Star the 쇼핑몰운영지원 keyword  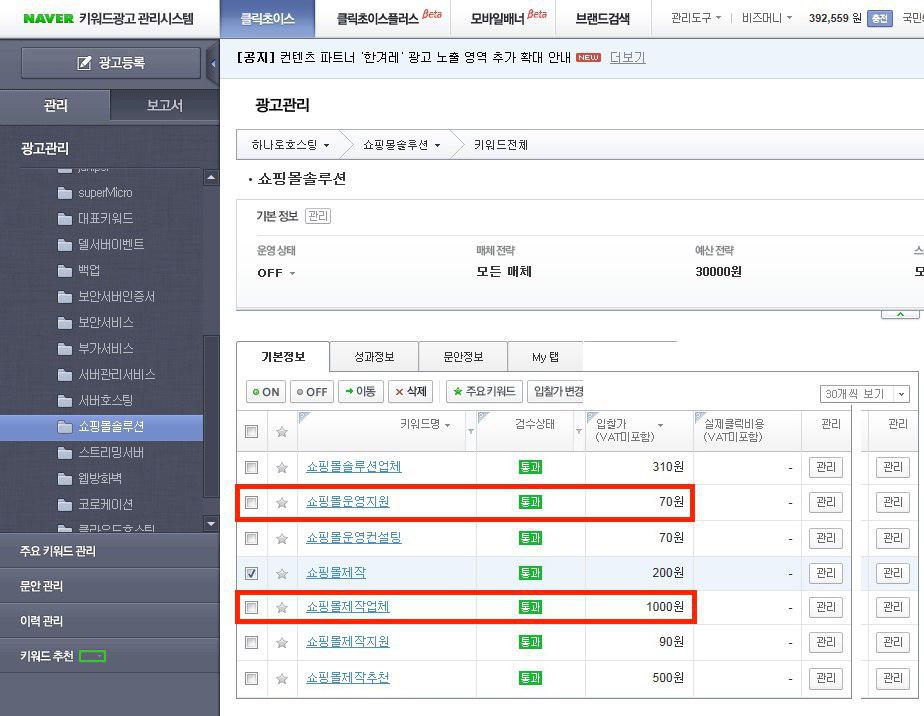[282, 503]
